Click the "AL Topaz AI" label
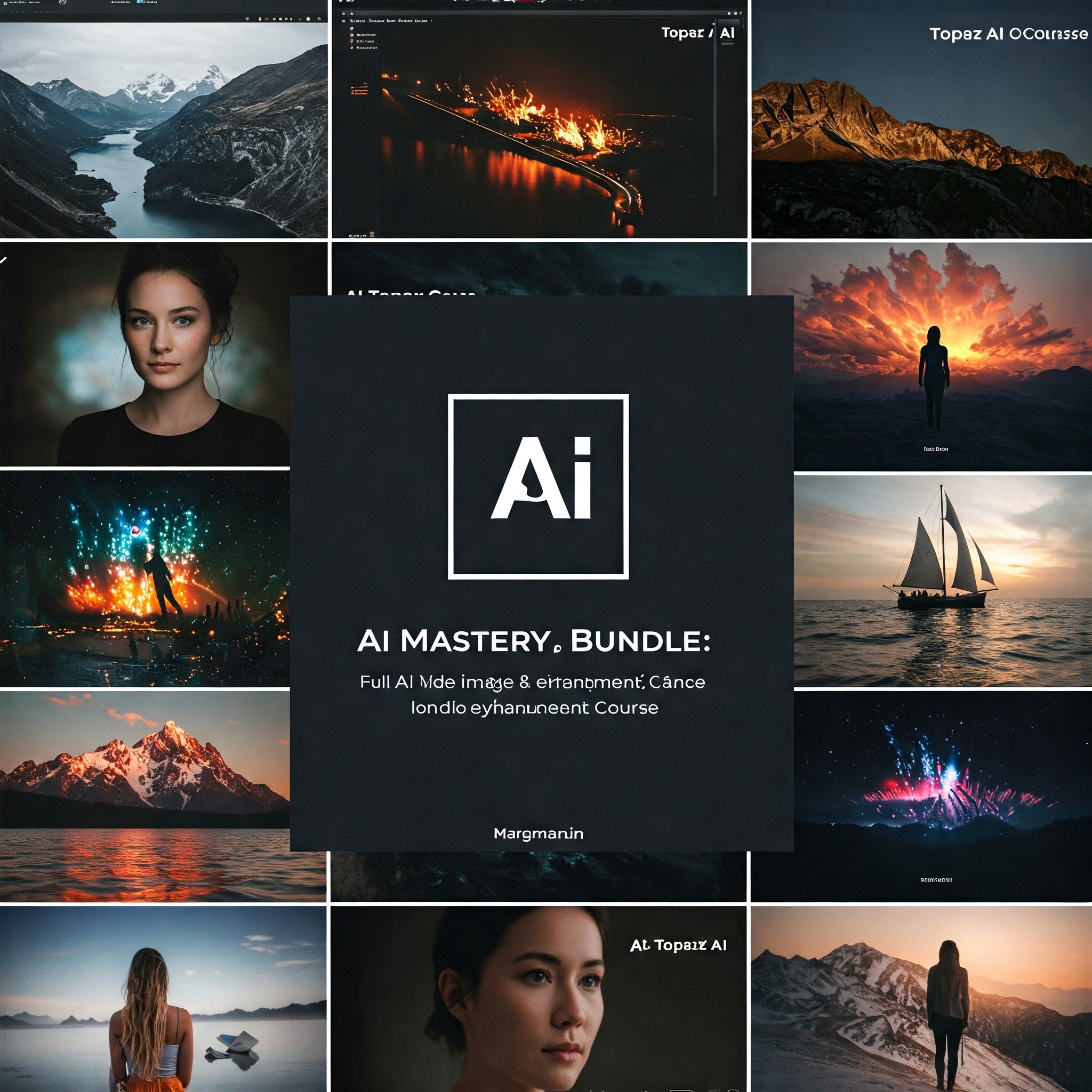 tap(678, 945)
